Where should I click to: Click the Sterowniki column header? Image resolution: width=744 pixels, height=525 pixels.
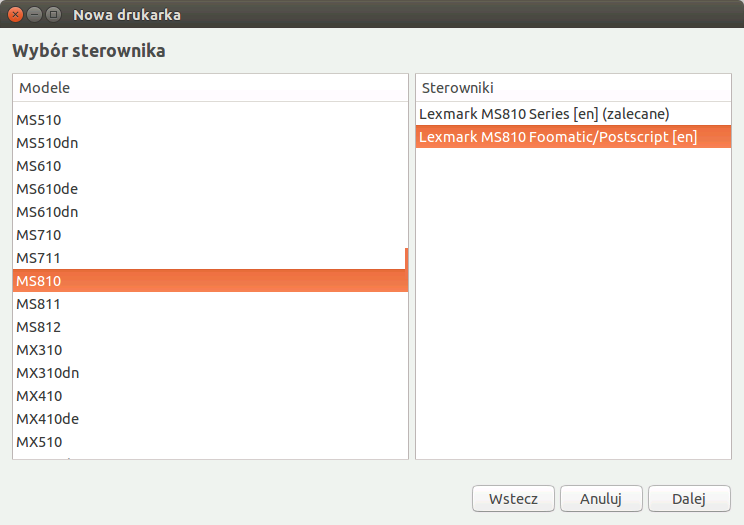coord(573,88)
